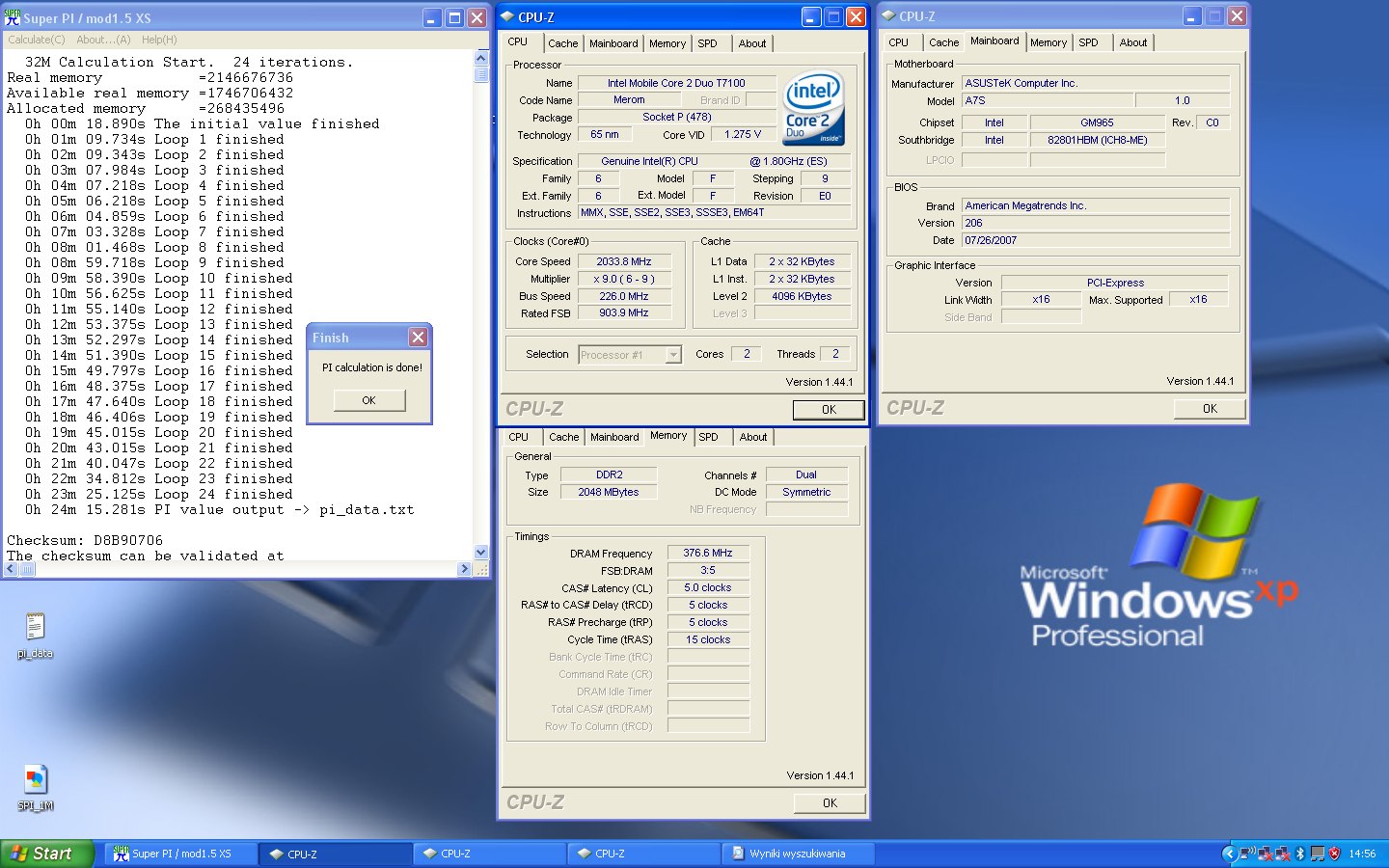This screenshot has width=1389, height=868.
Task: Click OK in the CPU-Z motherboard window
Action: [x=1210, y=409]
